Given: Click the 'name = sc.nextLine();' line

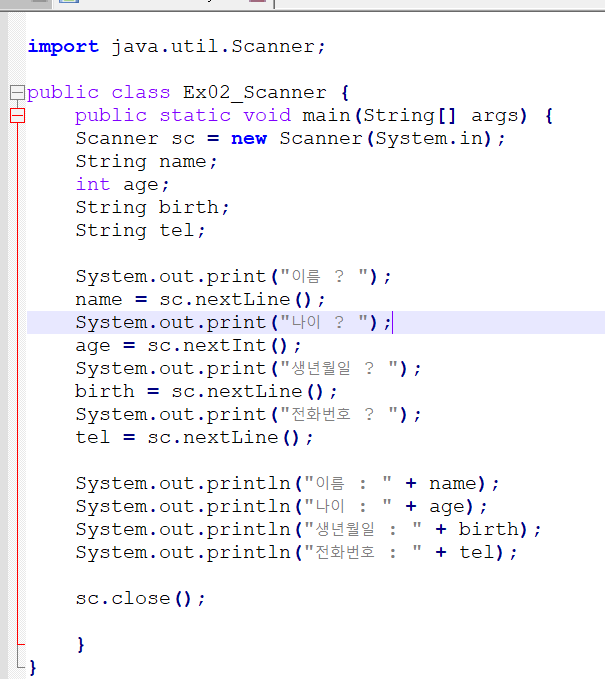Looking at the screenshot, I should click(200, 299).
